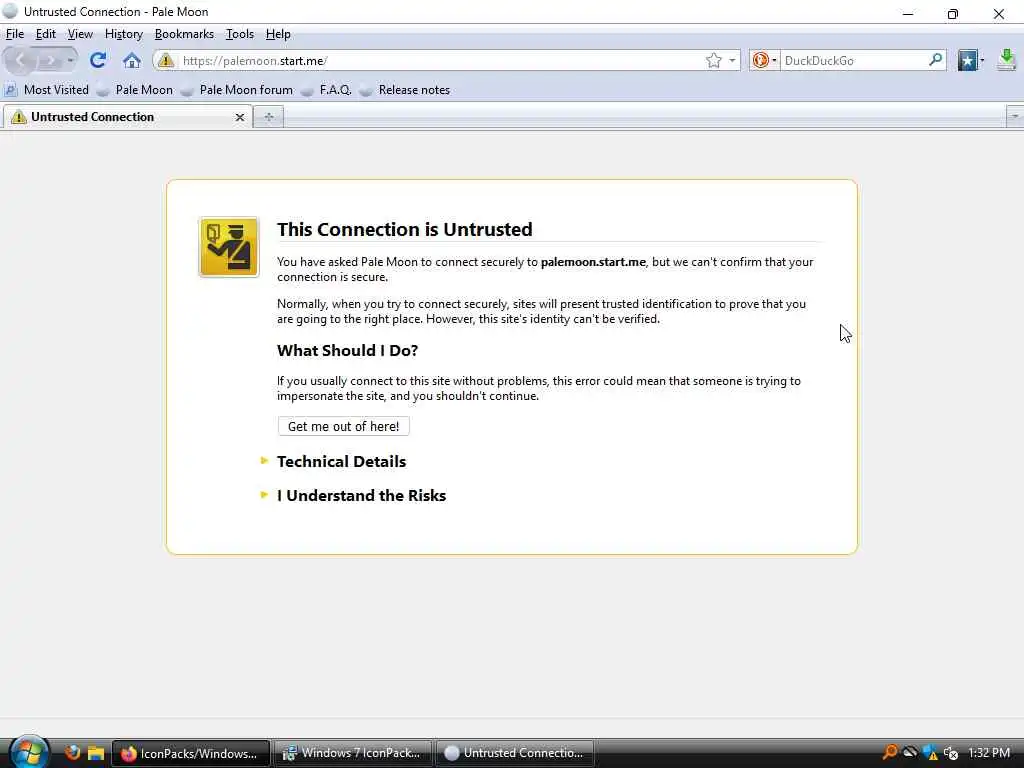1024x768 pixels.
Task: Bookmark this page with the star
Action: point(714,61)
